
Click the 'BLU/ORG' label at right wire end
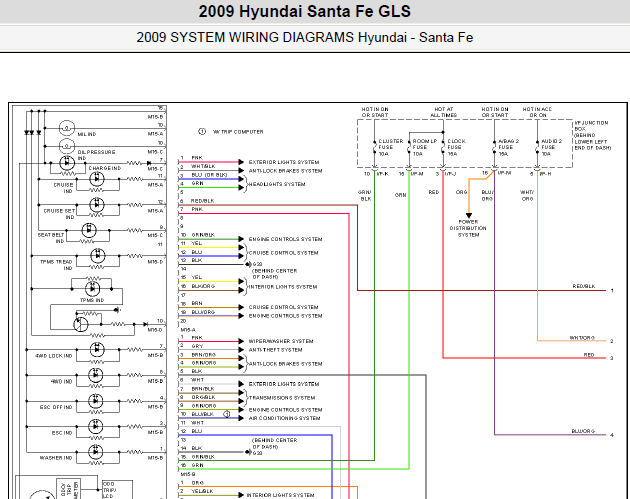click(583, 431)
